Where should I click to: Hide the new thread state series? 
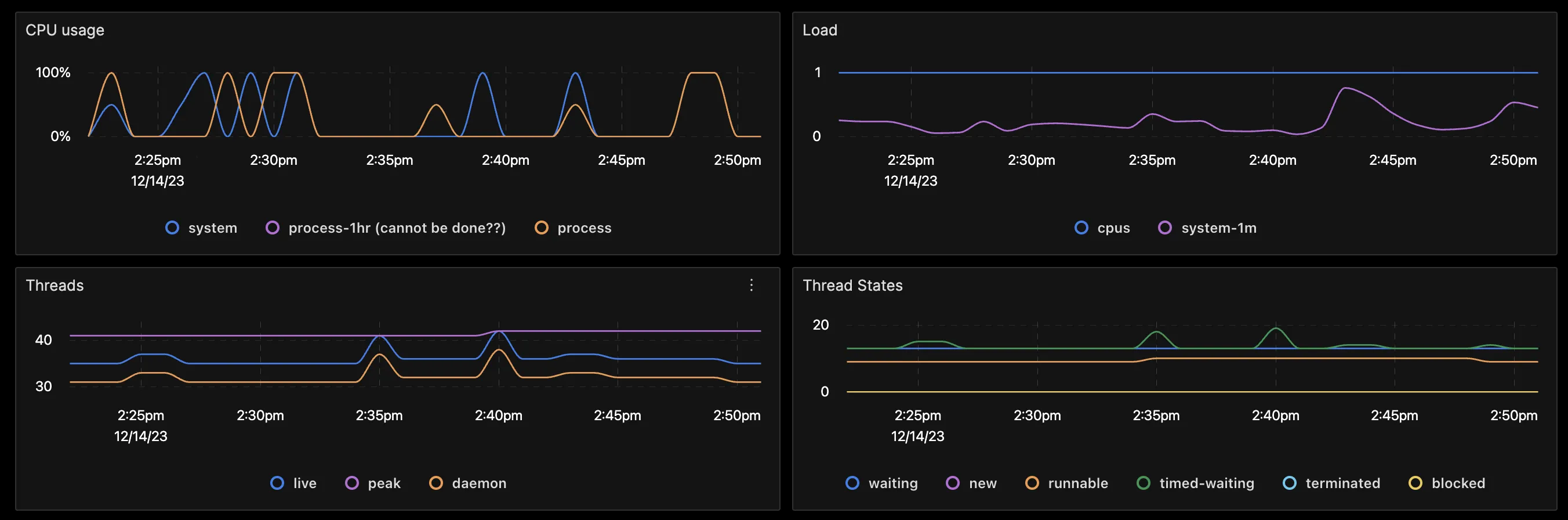[x=971, y=483]
